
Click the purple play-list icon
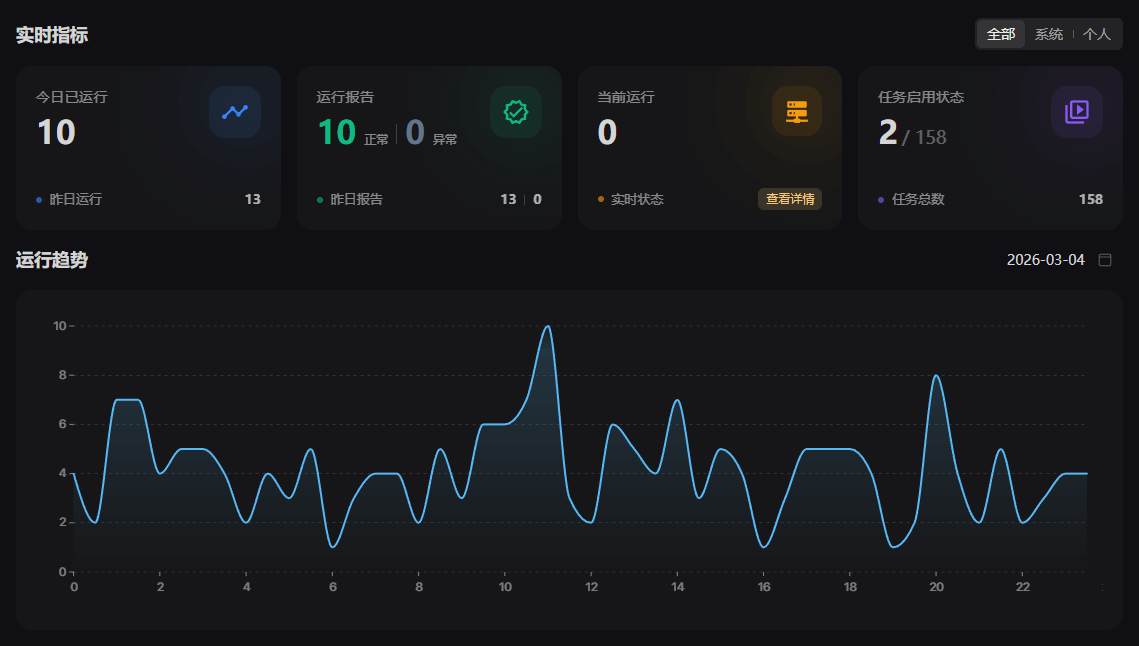click(1077, 112)
